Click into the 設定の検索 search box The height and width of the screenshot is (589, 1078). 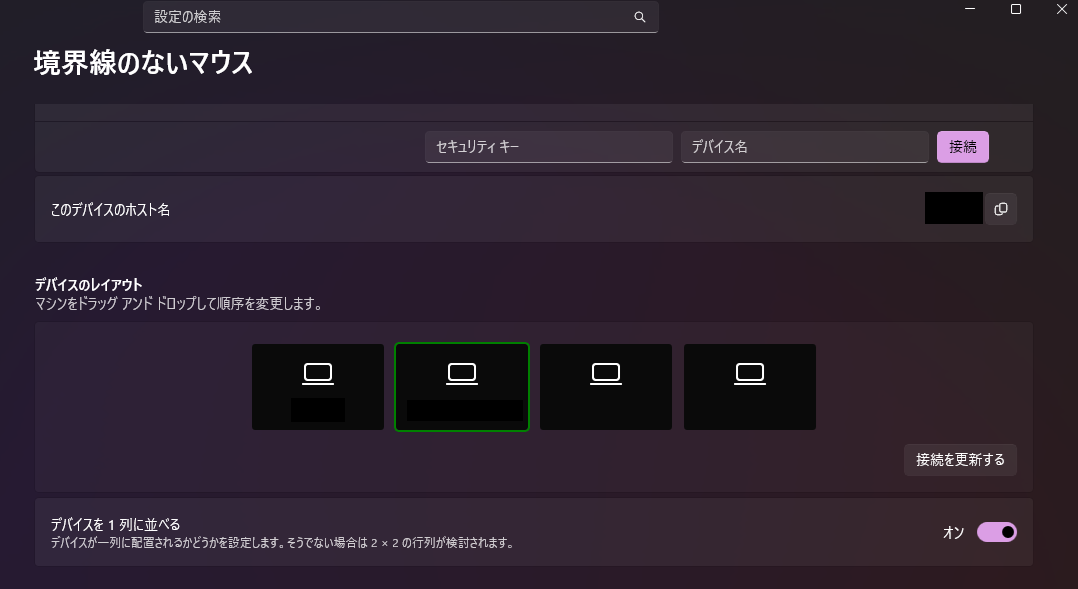pos(390,17)
